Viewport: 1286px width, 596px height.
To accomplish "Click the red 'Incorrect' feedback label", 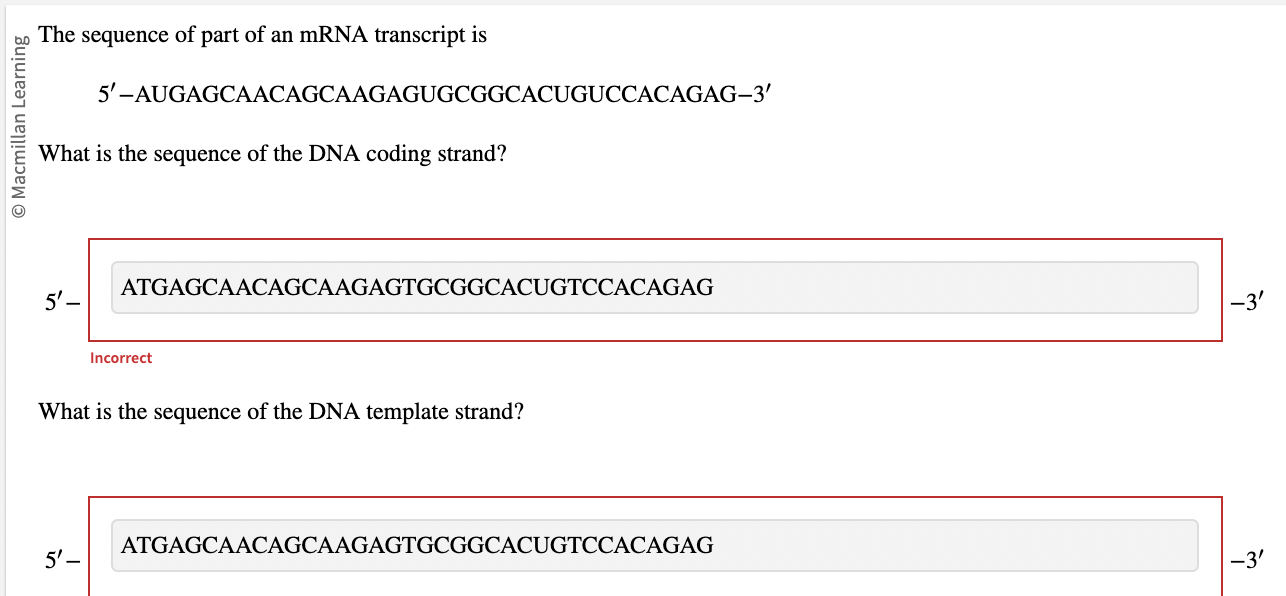I will pyautogui.click(x=120, y=357).
